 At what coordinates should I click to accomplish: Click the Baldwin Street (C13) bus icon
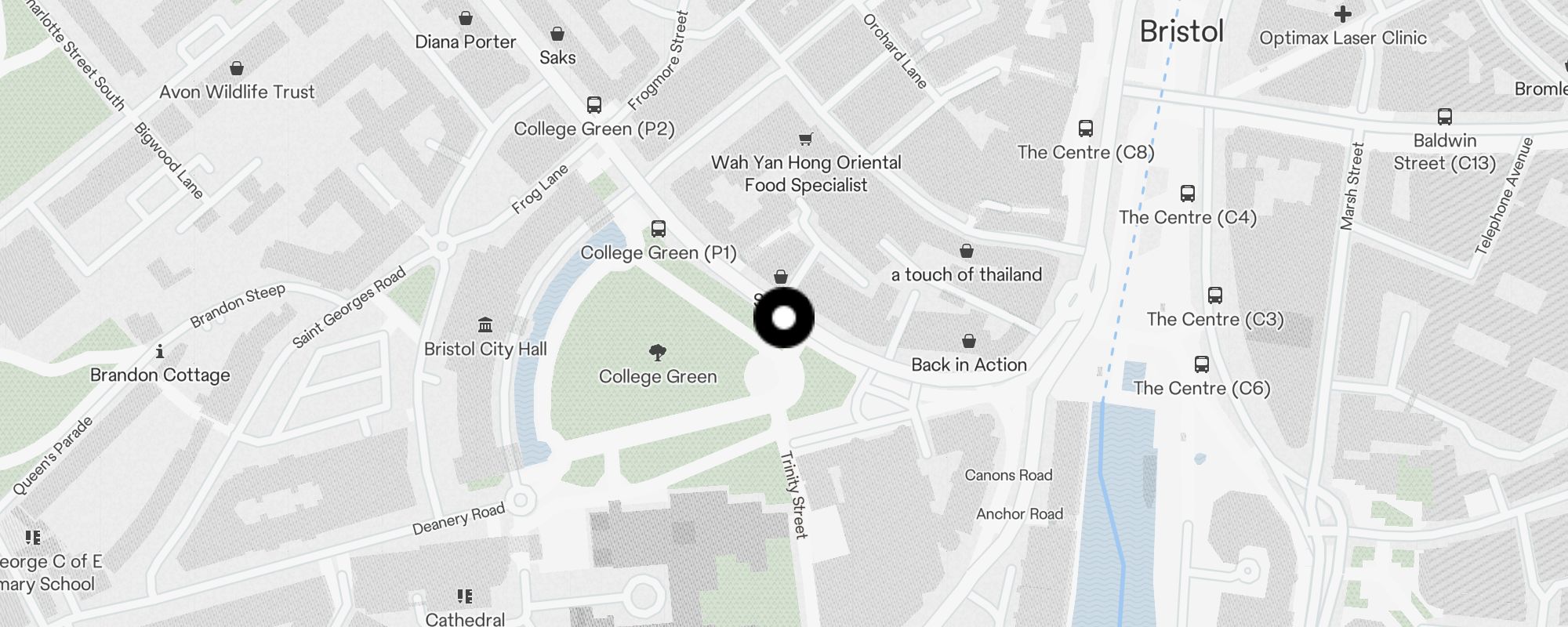[x=1445, y=117]
